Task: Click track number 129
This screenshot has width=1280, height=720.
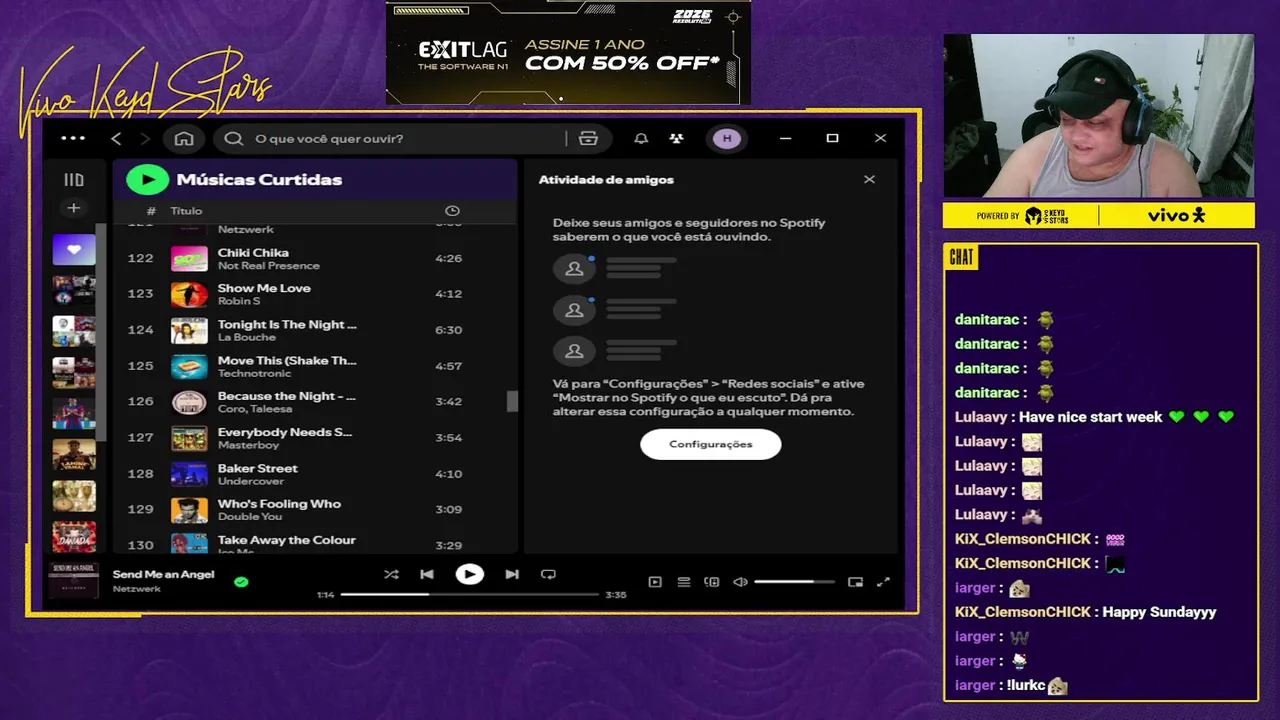Action: 140,509
